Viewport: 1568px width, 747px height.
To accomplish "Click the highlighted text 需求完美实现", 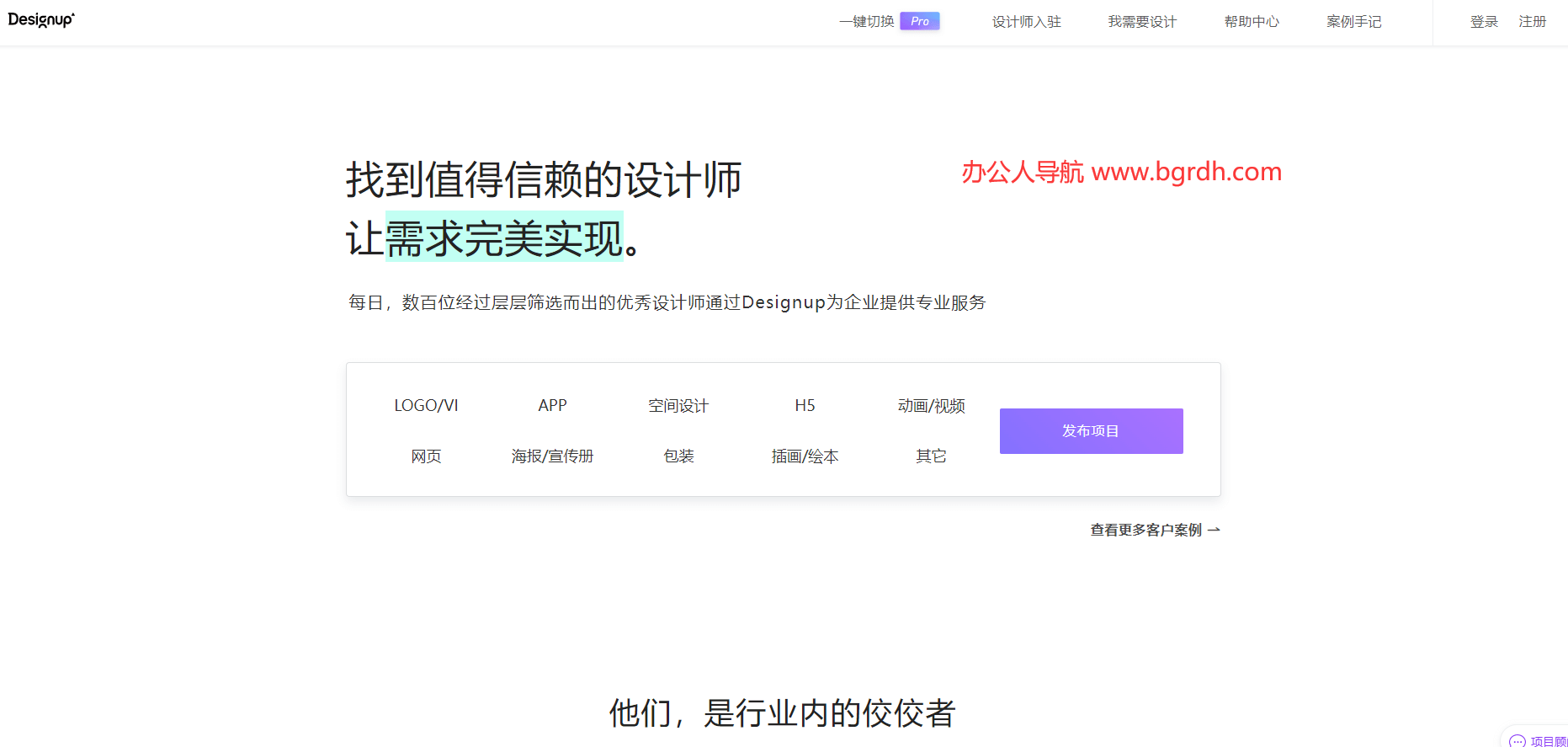I will pyautogui.click(x=504, y=238).
